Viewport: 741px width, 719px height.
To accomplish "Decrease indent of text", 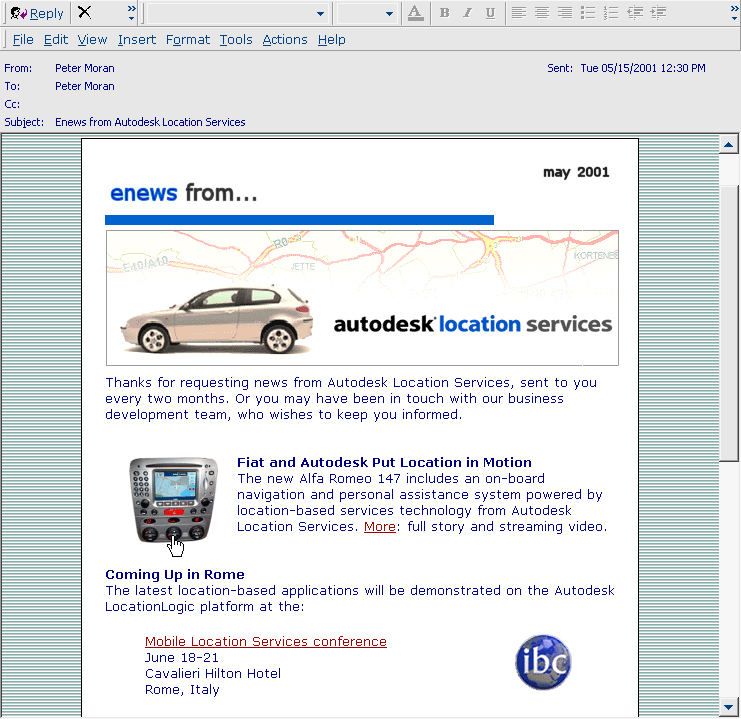I will (x=635, y=13).
